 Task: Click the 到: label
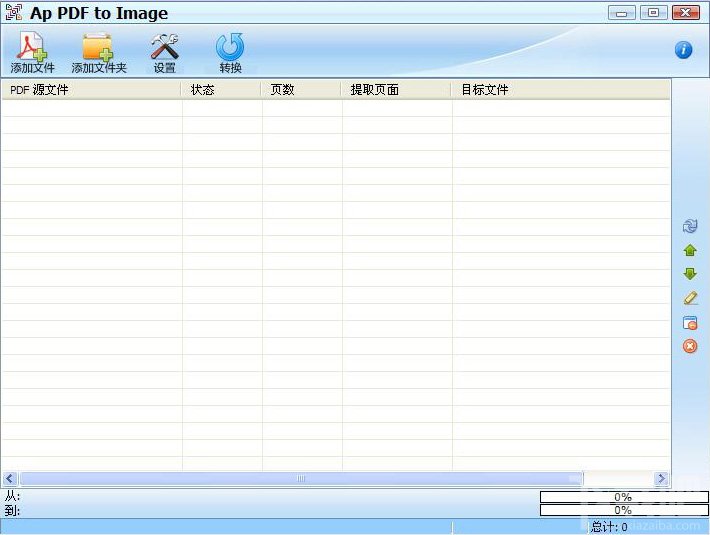[12, 511]
